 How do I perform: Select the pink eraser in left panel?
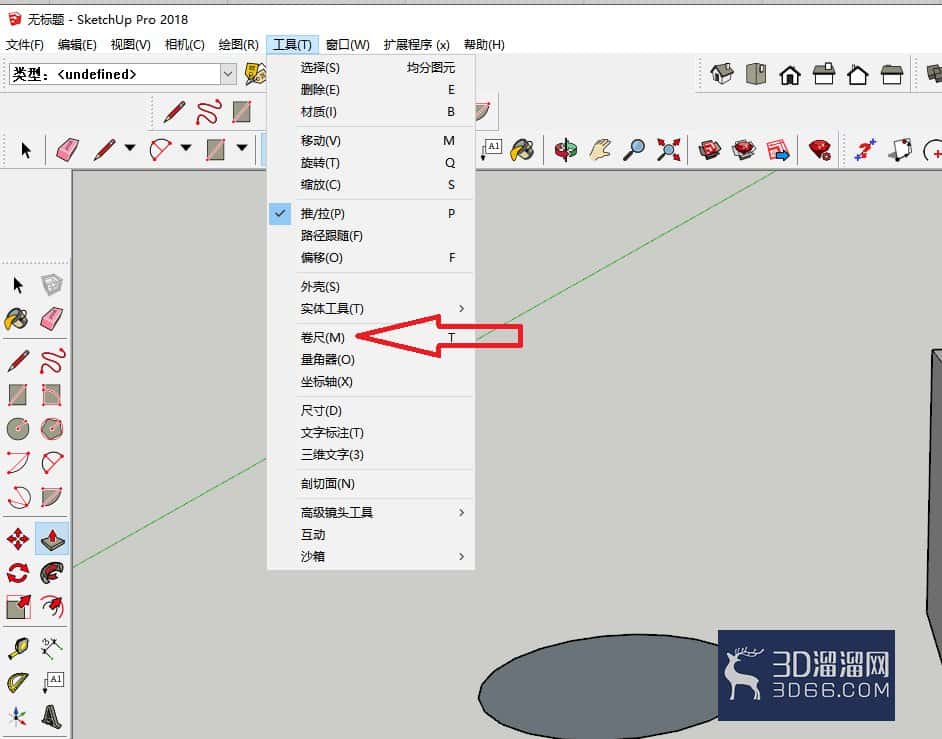coord(52,319)
